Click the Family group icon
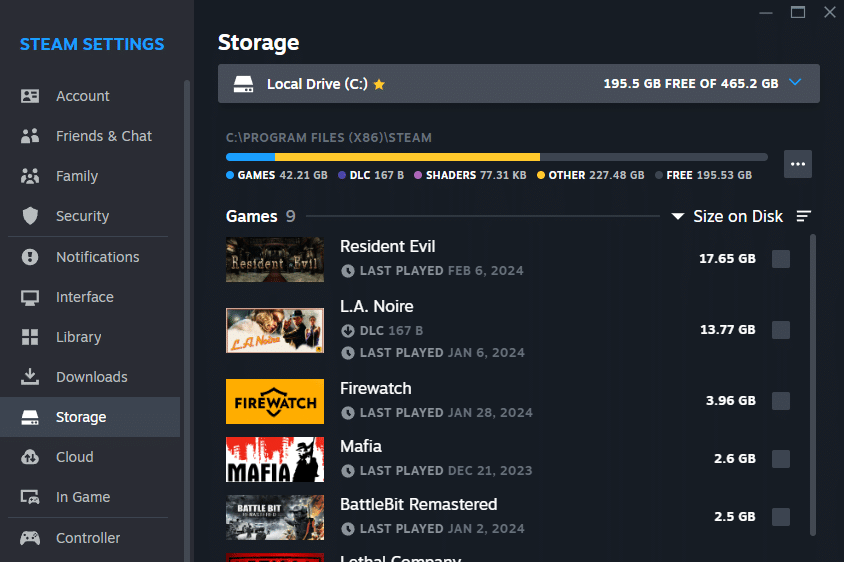The height and width of the screenshot is (562, 844). pos(30,176)
